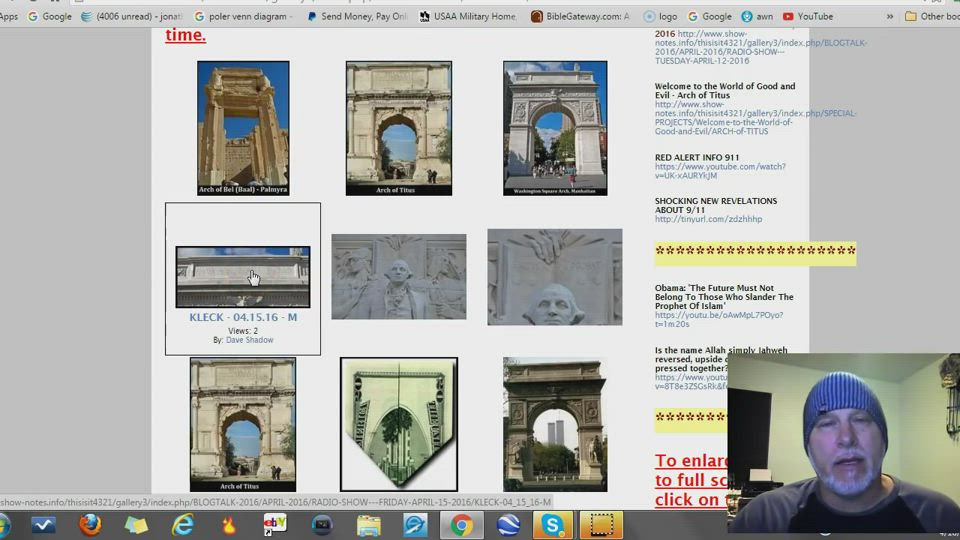Open the BibleGateway.com bookmark
Image resolution: width=960 pixels, height=540 pixels.
pos(580,16)
